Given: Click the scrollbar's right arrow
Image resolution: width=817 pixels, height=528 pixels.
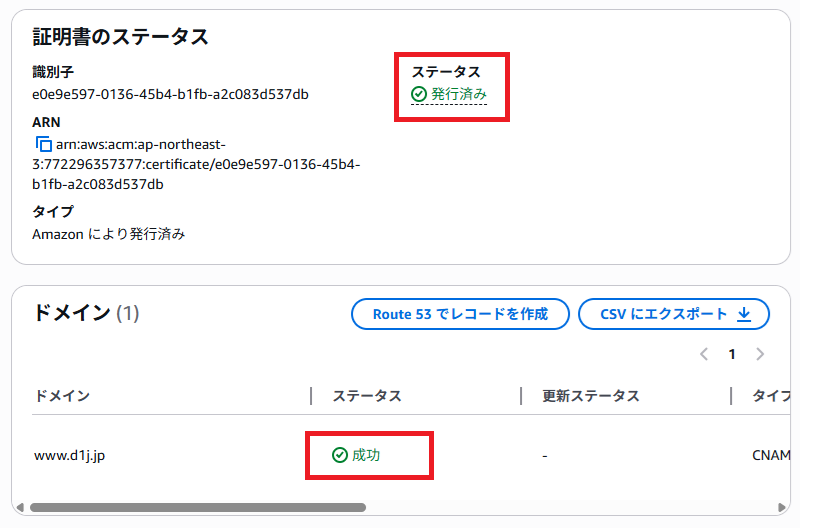Looking at the screenshot, I should coord(782,507).
